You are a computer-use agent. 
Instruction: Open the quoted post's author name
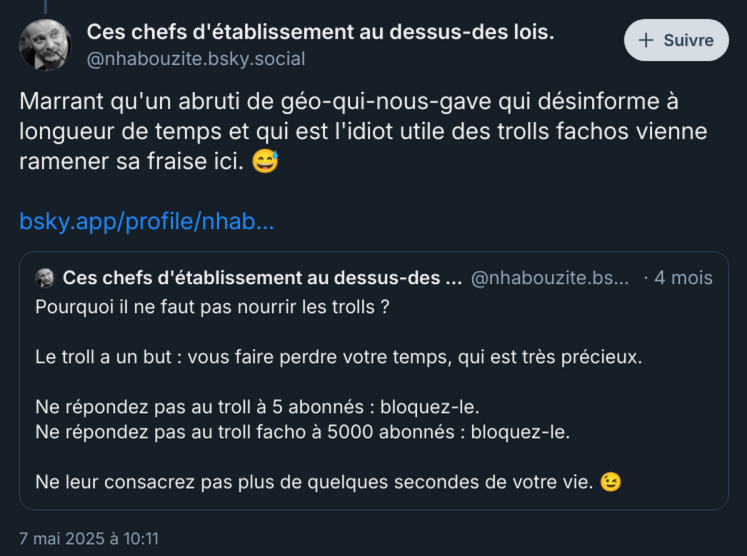pos(262,278)
